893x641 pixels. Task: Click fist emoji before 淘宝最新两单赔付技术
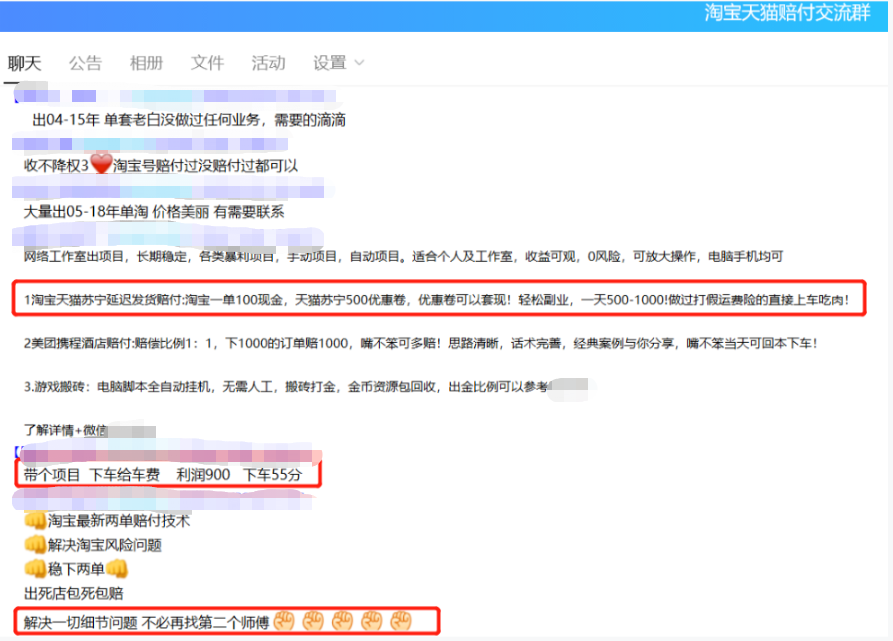click(35, 520)
